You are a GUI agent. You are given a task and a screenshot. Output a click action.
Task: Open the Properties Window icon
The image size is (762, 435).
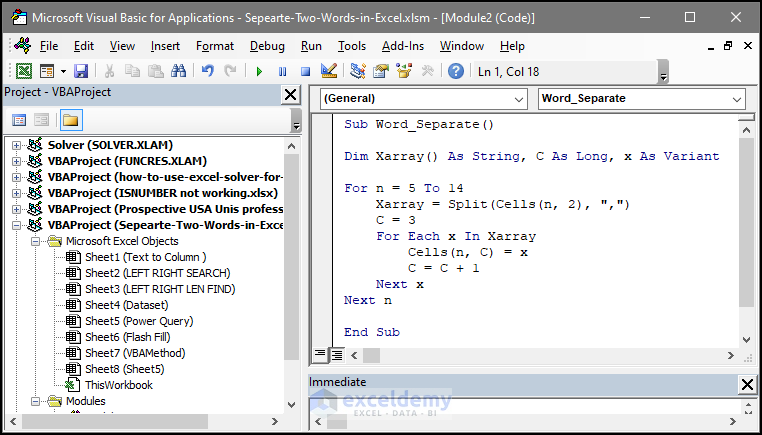click(x=381, y=72)
